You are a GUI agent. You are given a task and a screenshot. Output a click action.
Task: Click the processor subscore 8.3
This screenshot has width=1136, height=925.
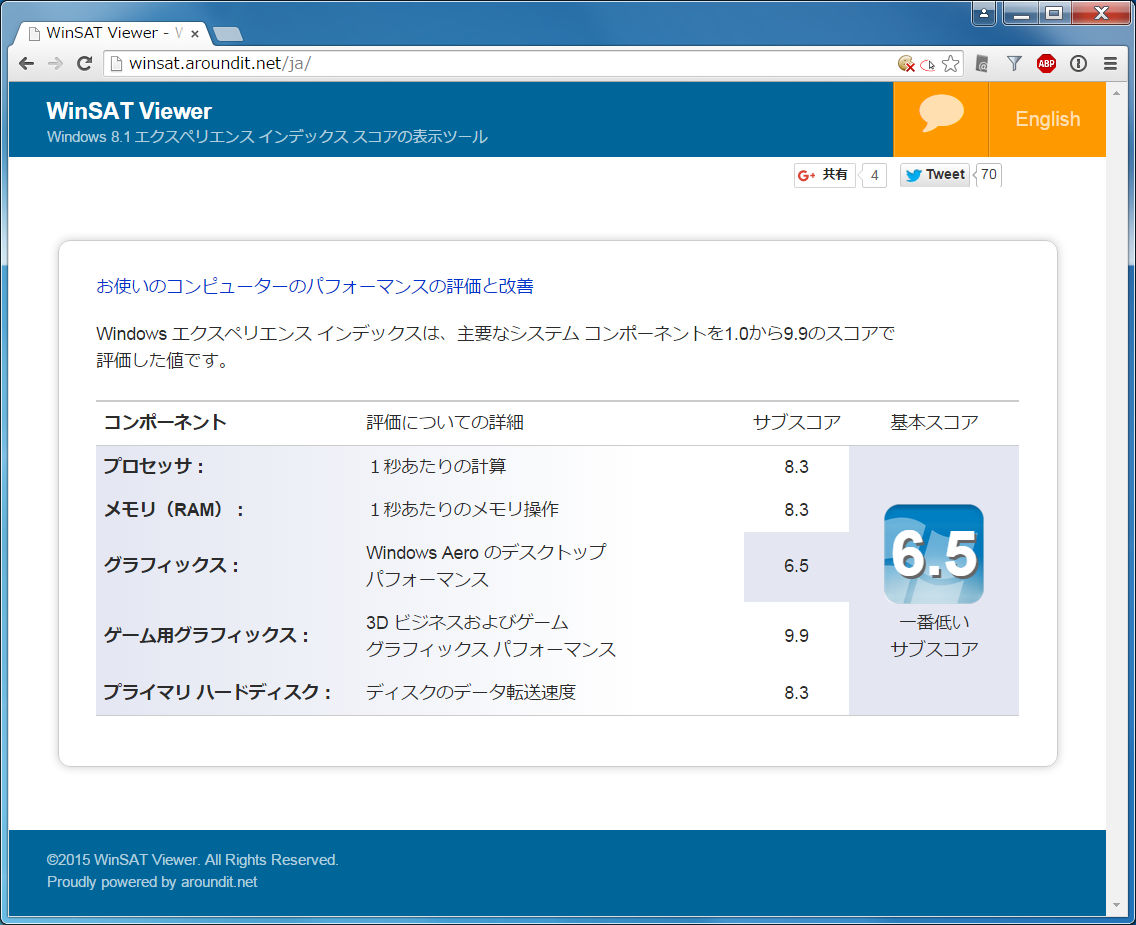point(796,466)
